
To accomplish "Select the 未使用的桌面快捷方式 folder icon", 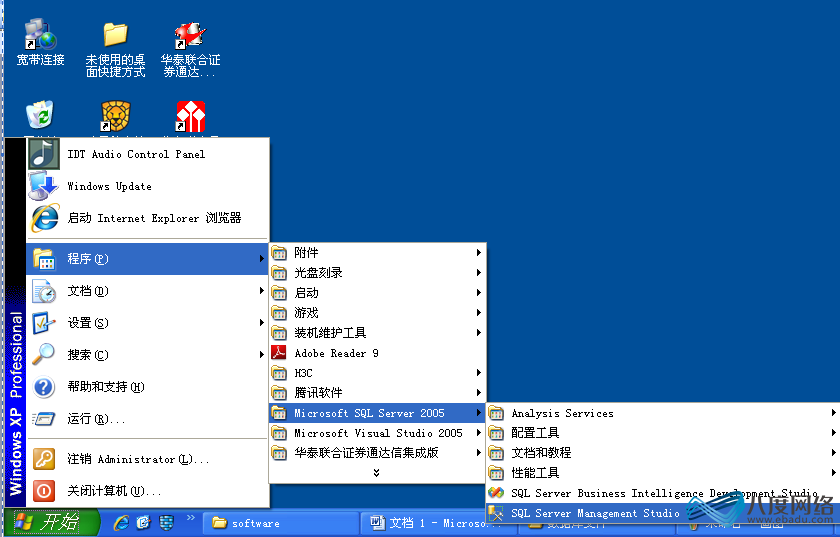I will [x=116, y=49].
